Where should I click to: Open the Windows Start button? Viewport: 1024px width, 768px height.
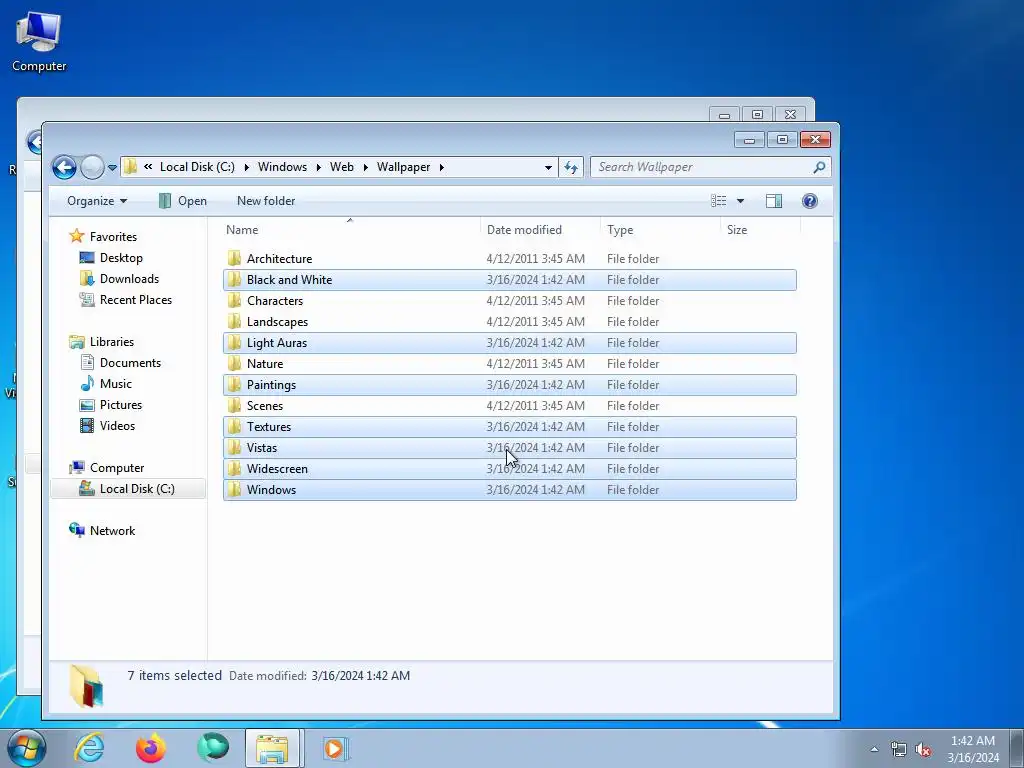pyautogui.click(x=27, y=748)
